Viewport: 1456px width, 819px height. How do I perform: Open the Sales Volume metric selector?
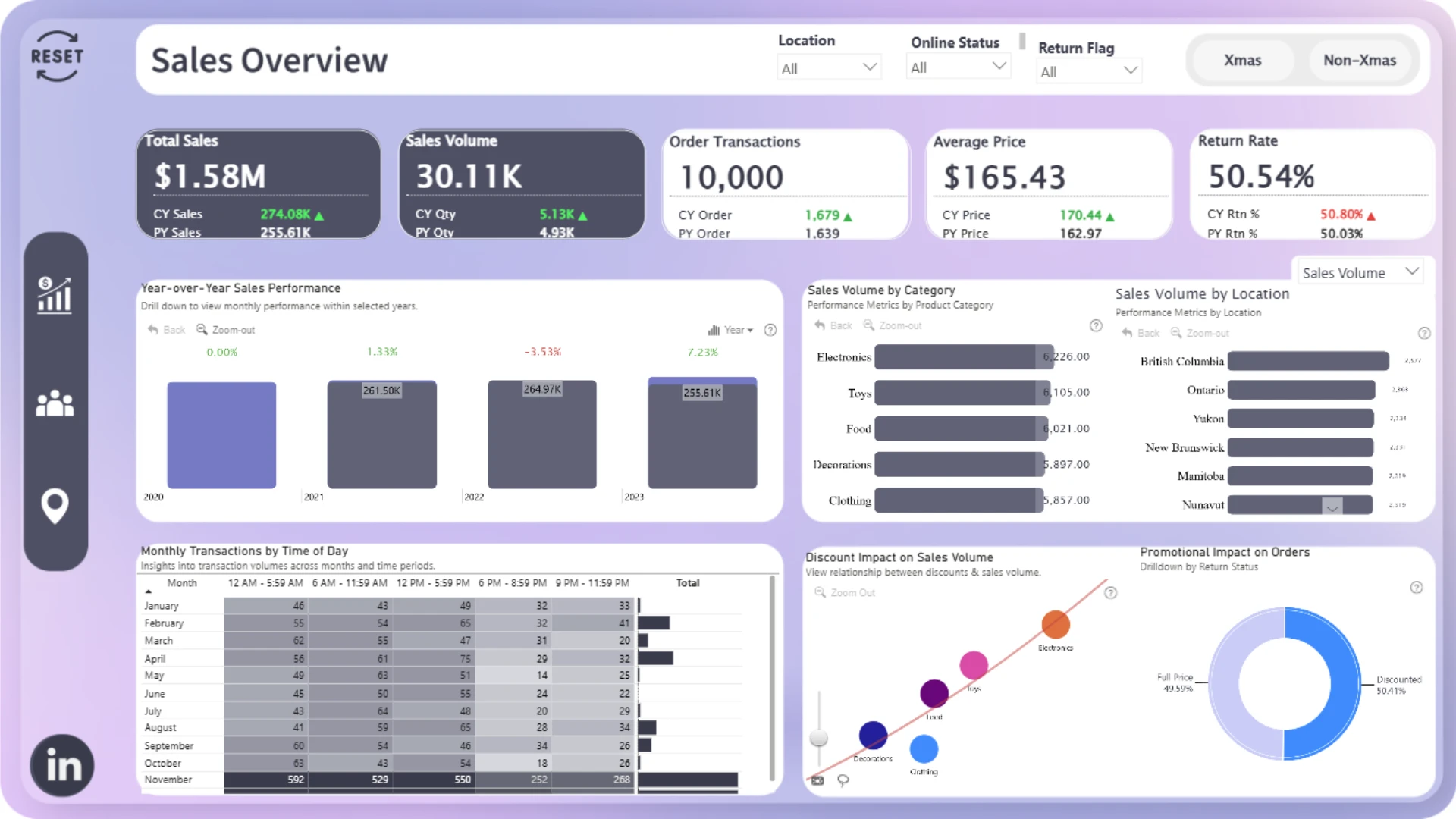point(1358,273)
